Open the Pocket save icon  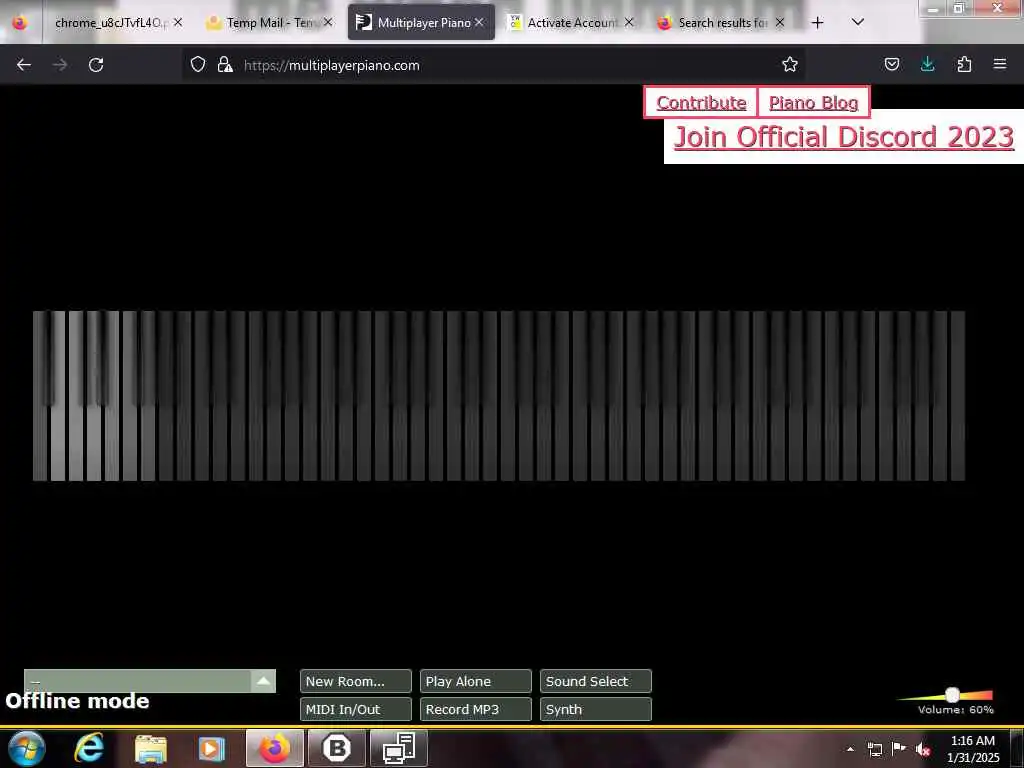(x=891, y=64)
